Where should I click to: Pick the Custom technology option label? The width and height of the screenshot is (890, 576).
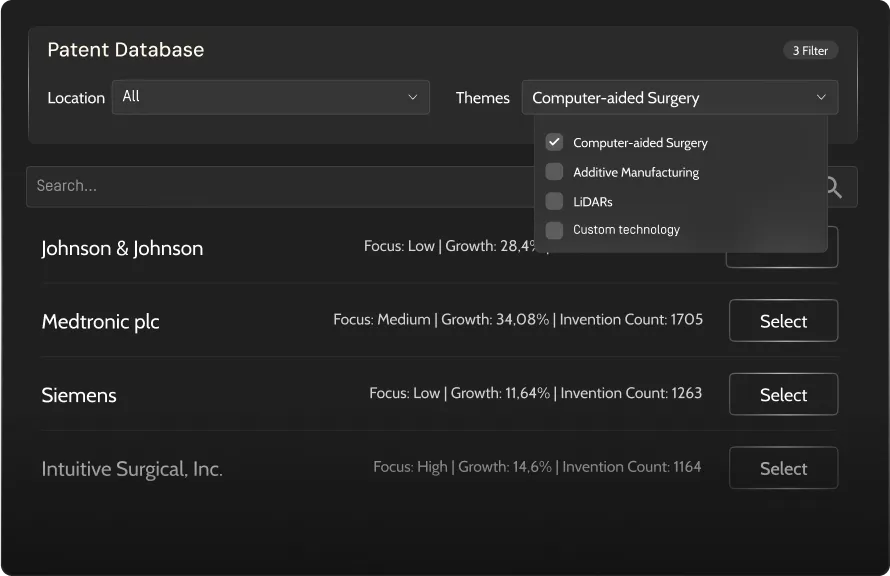pyautogui.click(x=626, y=229)
